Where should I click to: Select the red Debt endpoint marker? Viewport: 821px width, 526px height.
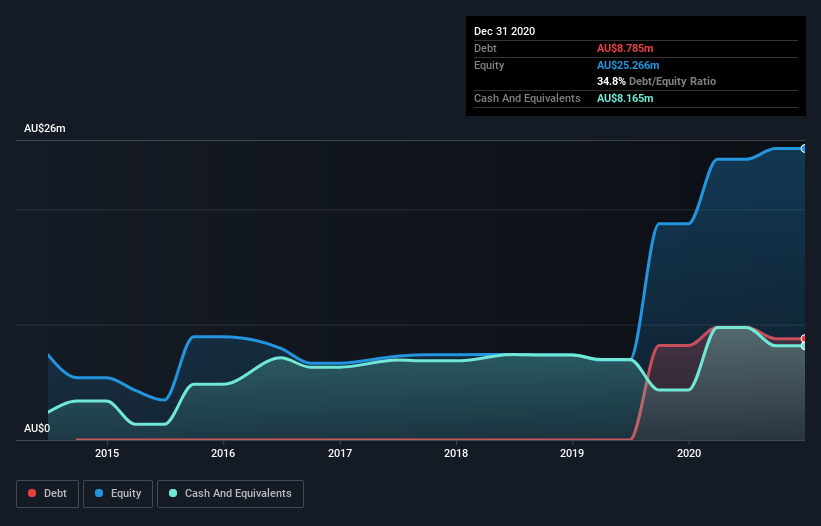[x=804, y=338]
